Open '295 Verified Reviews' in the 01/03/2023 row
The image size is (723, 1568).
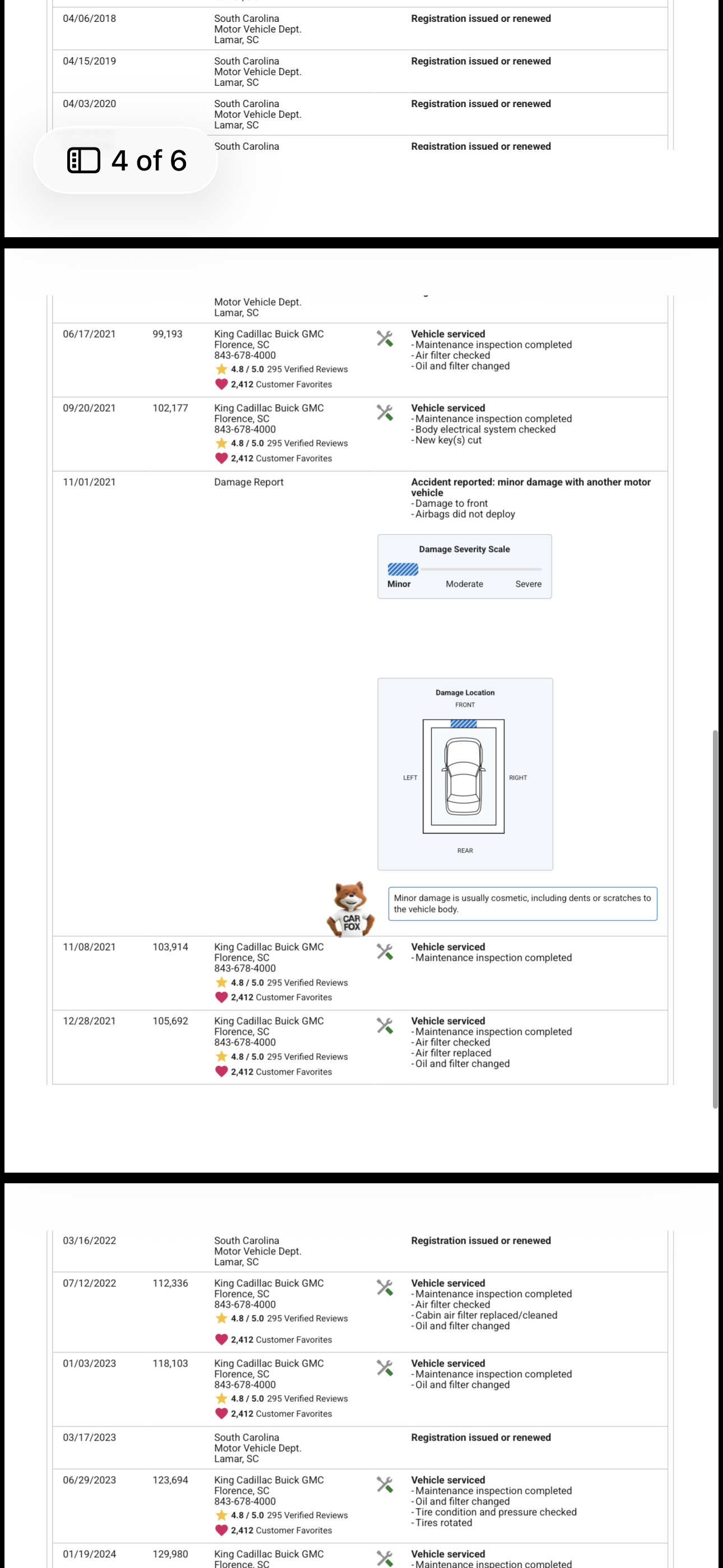coord(307,1398)
